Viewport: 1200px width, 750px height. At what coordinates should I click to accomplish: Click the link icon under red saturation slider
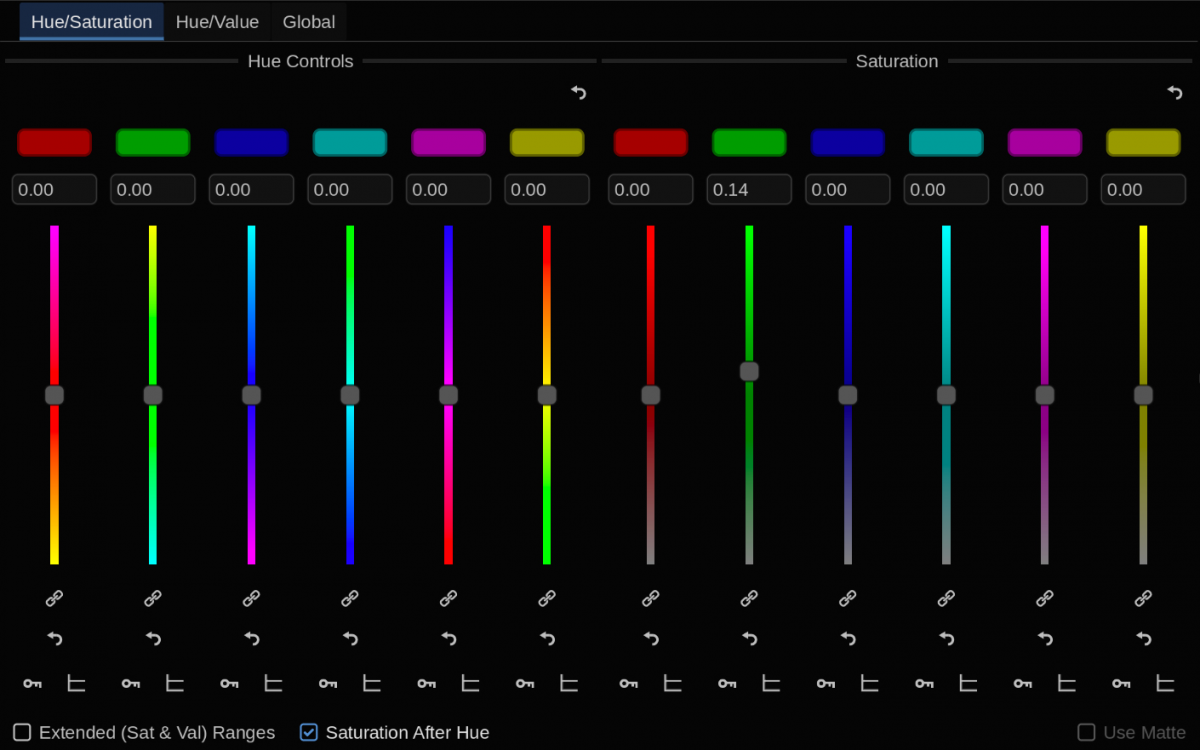pyautogui.click(x=650, y=598)
